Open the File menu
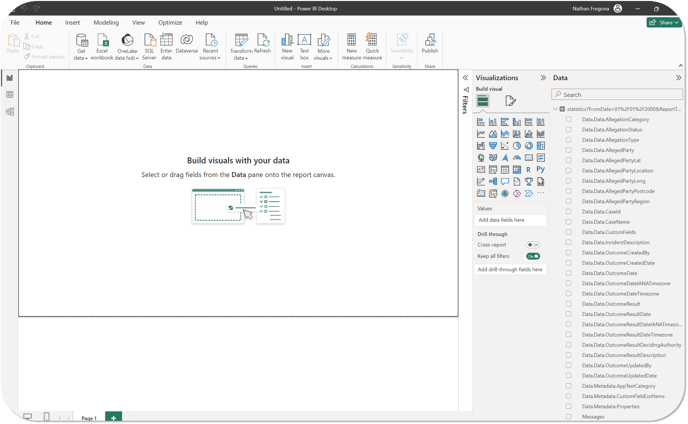The image size is (688, 424). tap(15, 22)
